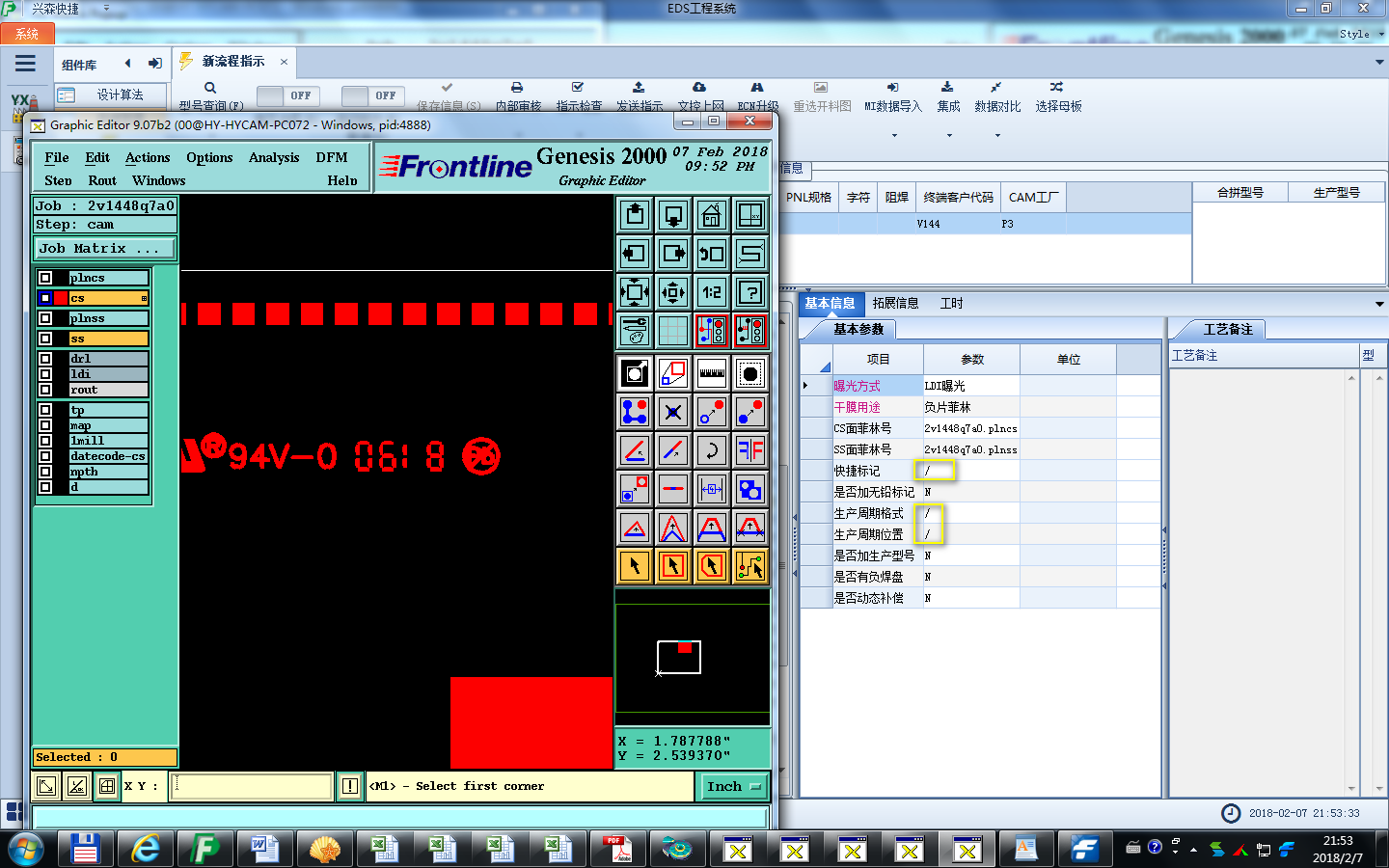Click the pan right view icon

click(x=673, y=254)
